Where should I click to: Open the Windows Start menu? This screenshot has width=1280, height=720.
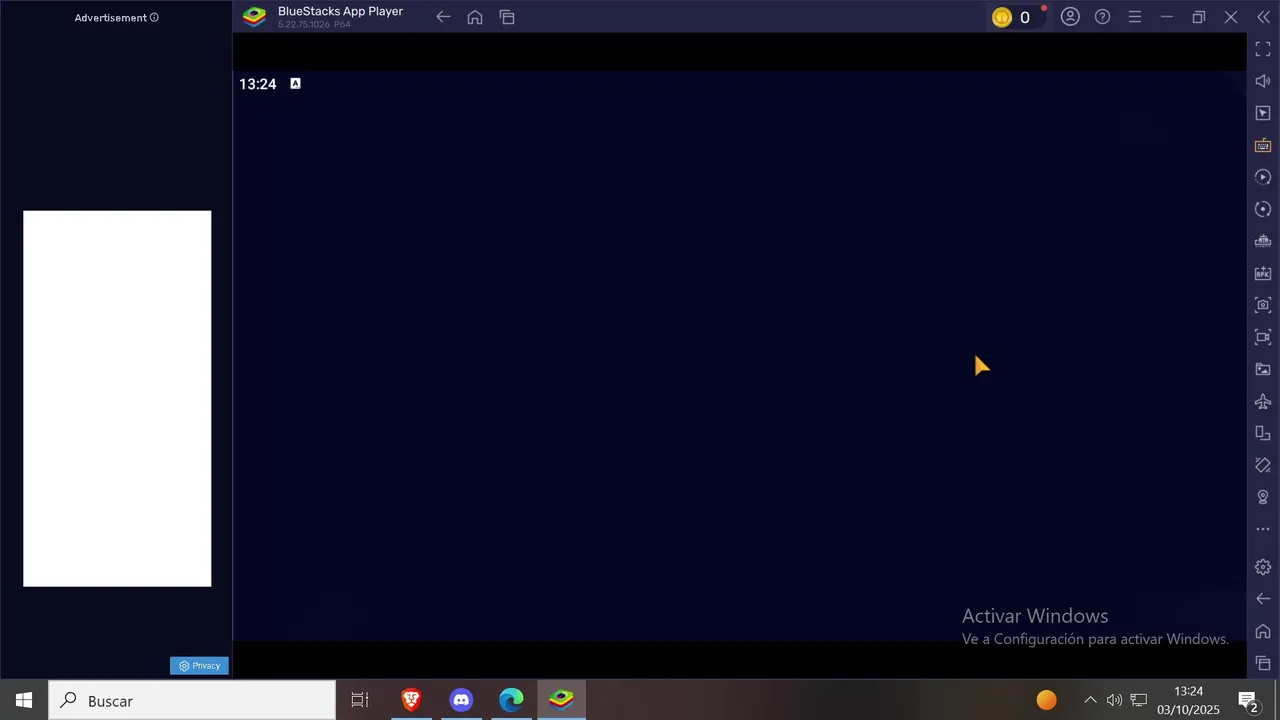pos(24,700)
